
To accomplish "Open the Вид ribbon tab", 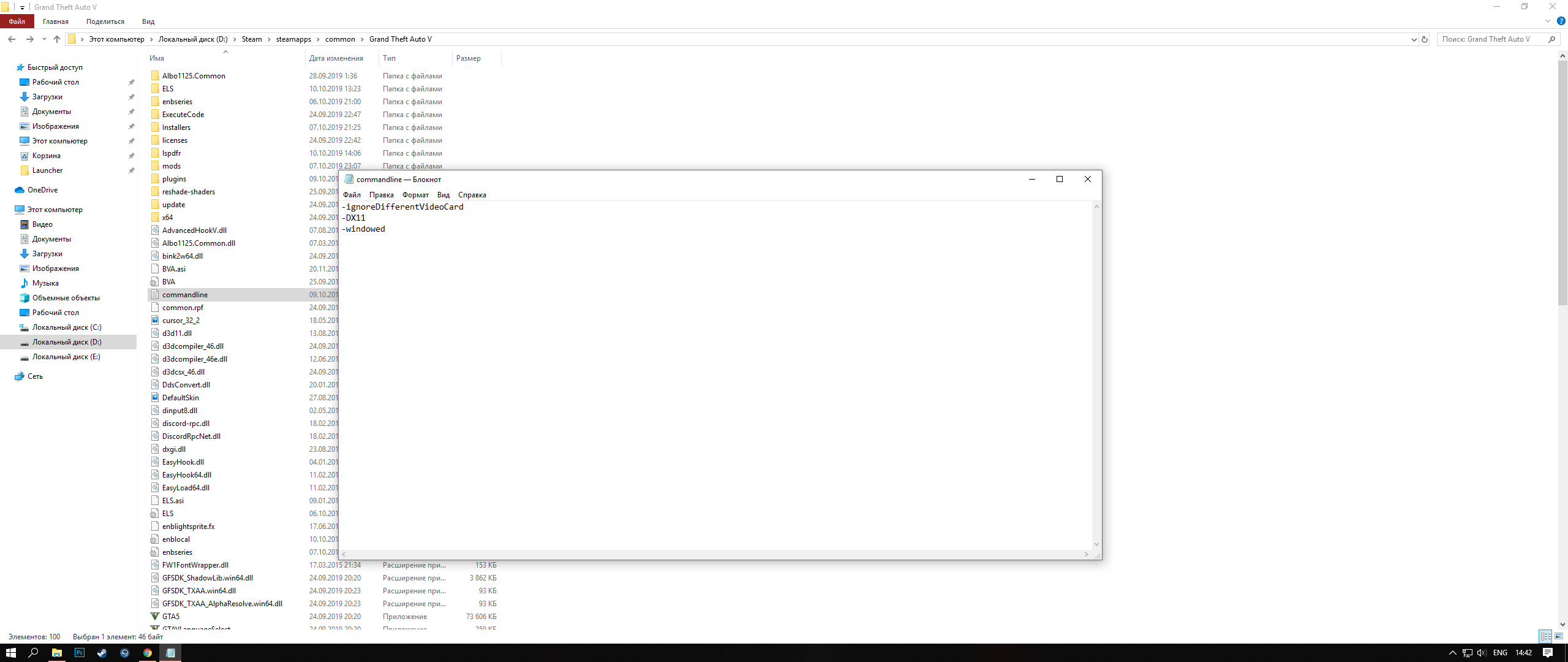I will 148,21.
